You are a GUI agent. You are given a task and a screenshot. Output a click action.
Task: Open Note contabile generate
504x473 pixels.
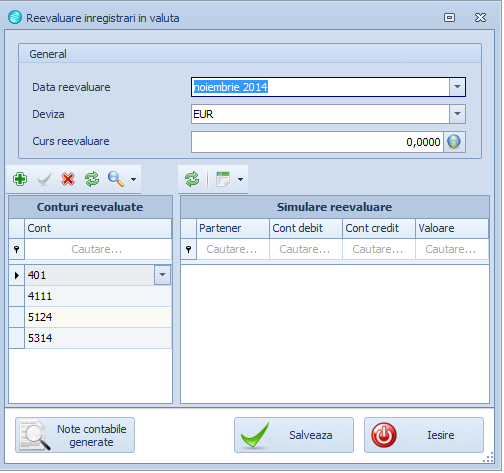[75, 435]
